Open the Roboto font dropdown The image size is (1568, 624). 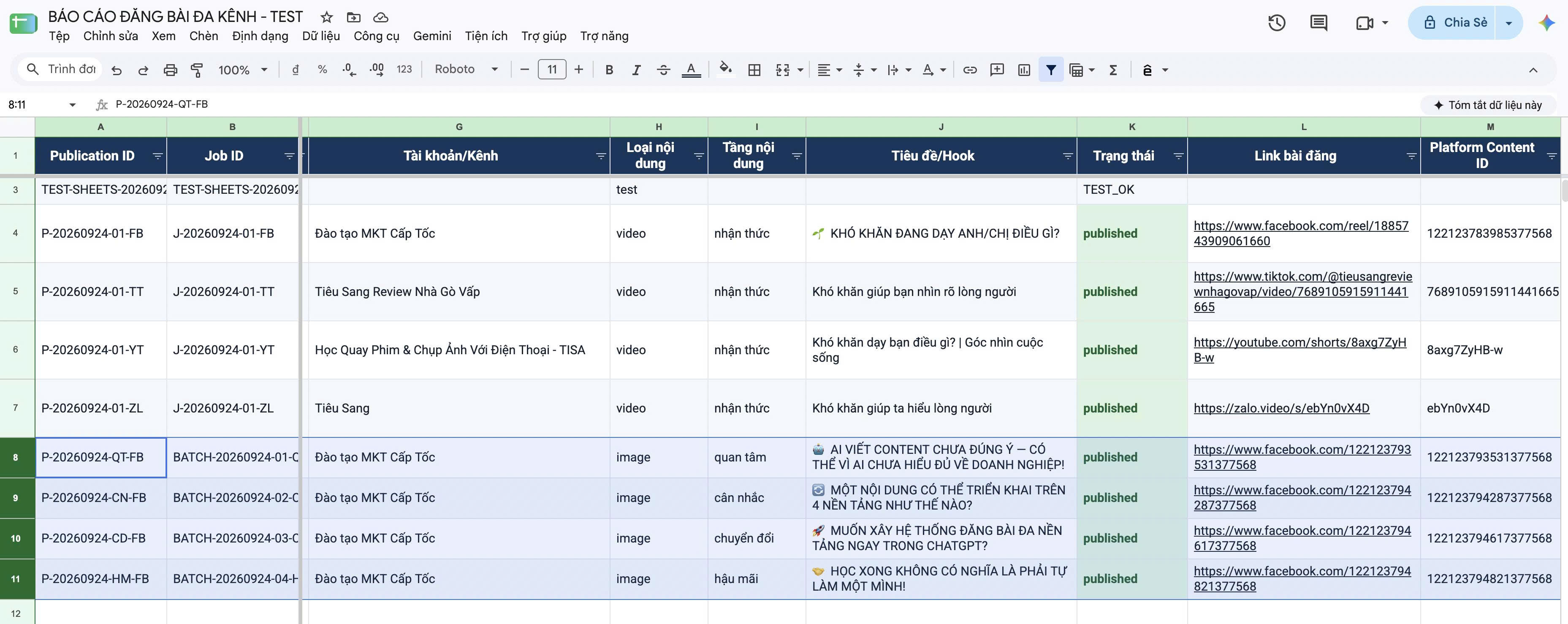(466, 69)
